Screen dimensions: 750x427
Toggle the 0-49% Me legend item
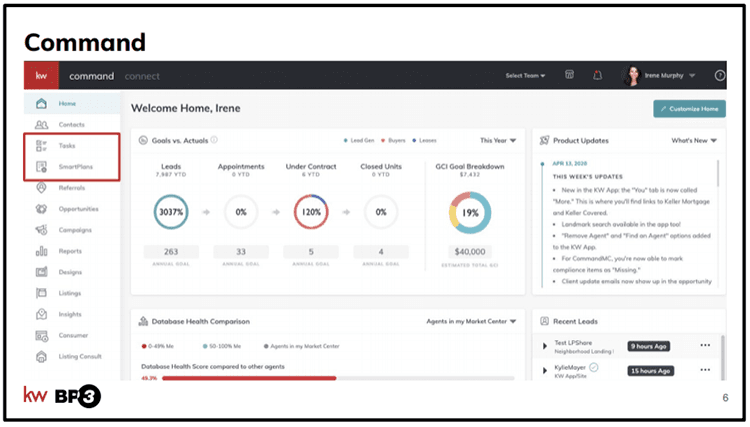[x=158, y=346]
